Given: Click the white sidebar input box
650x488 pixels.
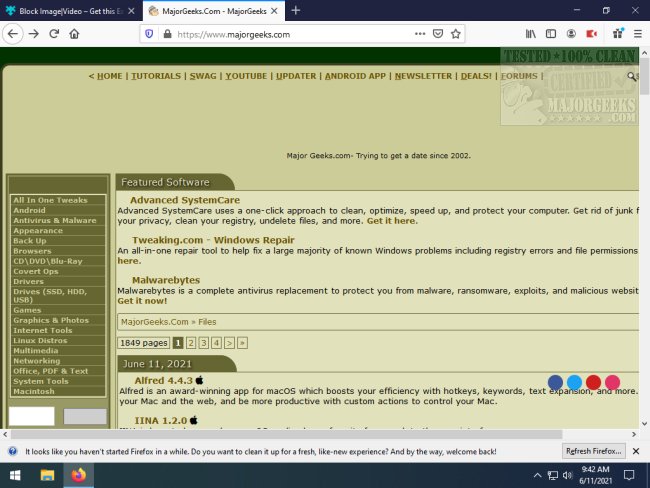Looking at the screenshot, I should click(x=32, y=416).
